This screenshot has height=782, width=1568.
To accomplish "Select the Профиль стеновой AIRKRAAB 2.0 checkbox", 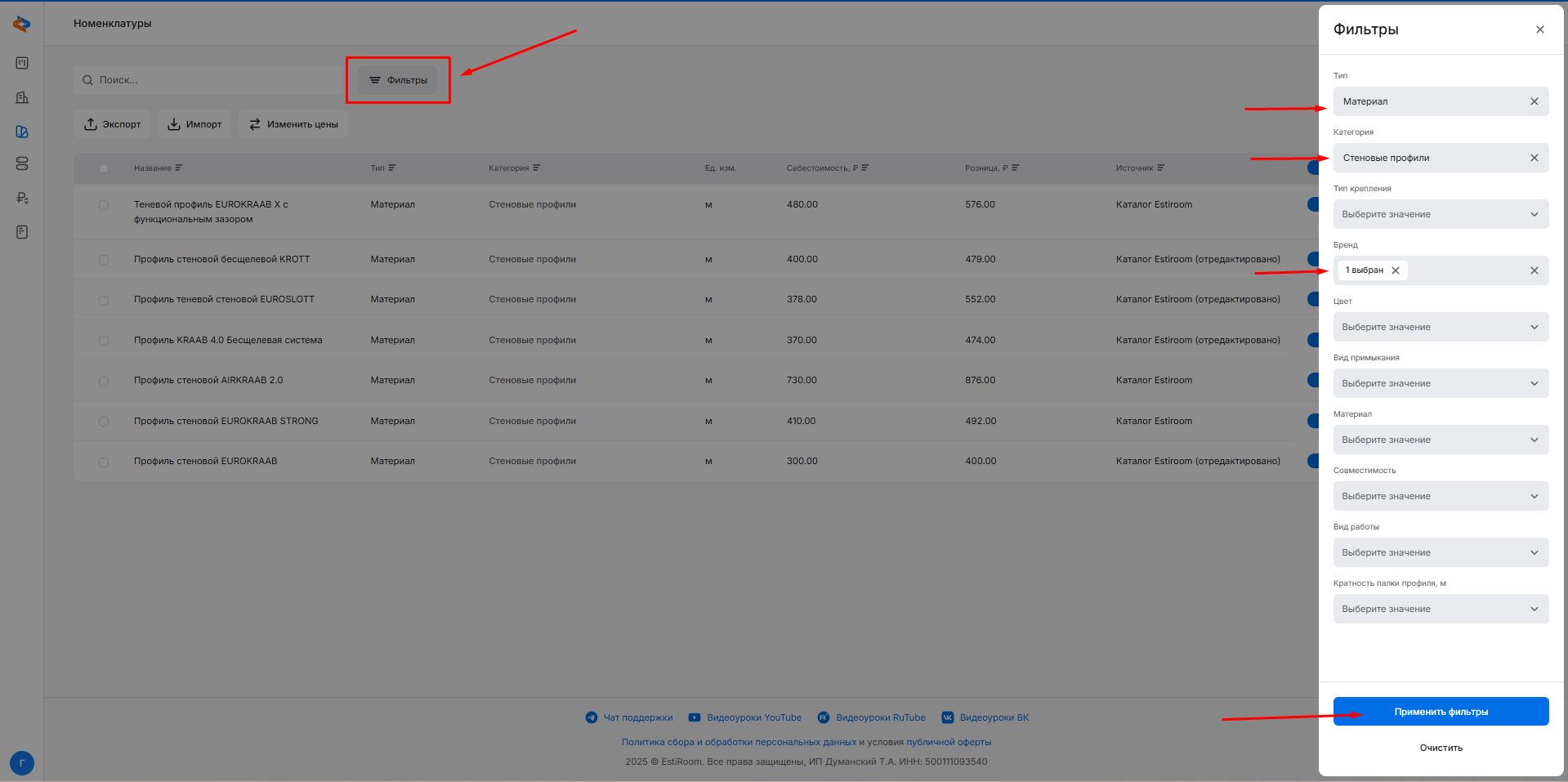I will coord(104,381).
